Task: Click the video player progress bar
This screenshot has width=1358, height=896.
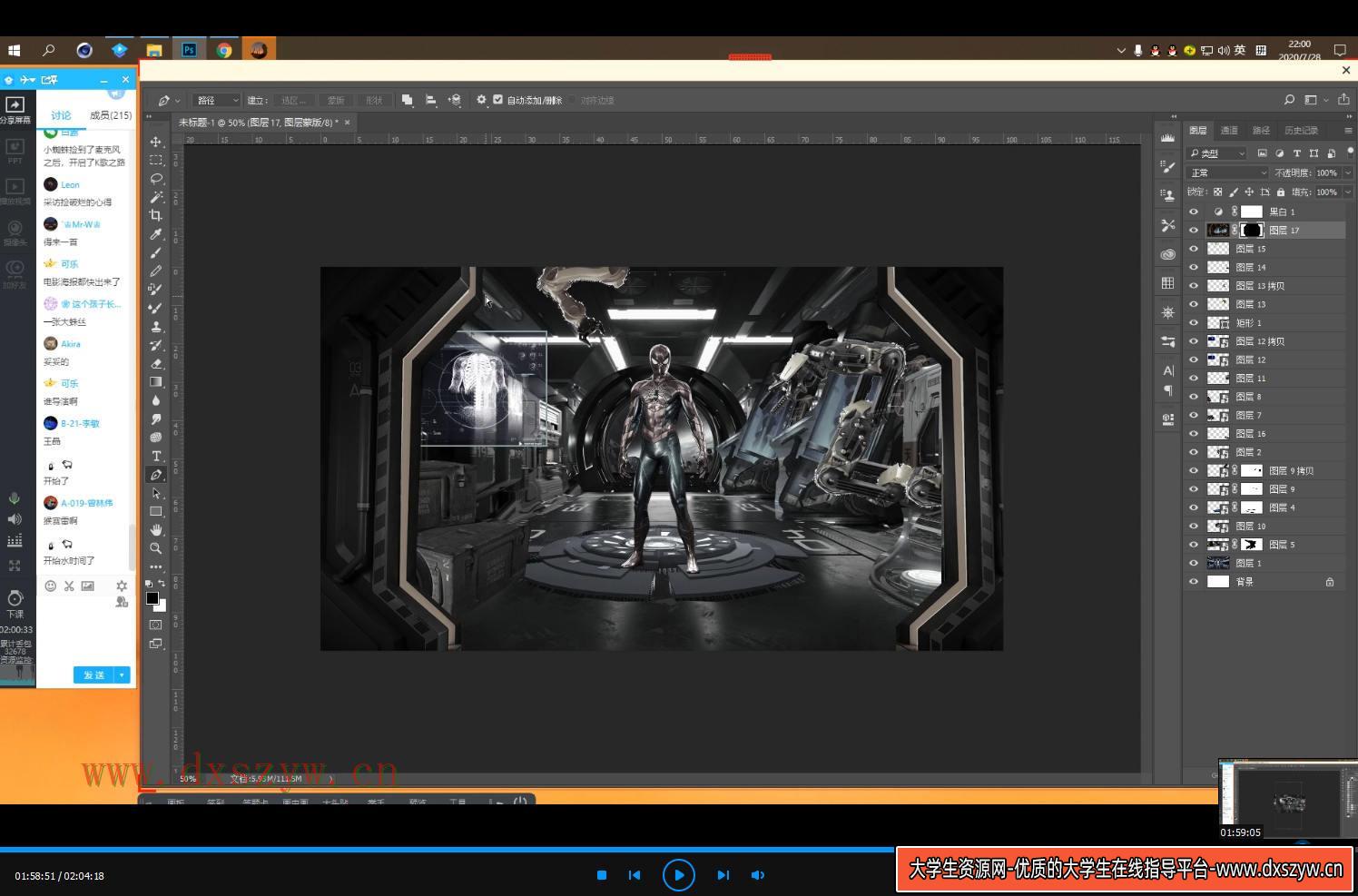Action: (x=679, y=850)
